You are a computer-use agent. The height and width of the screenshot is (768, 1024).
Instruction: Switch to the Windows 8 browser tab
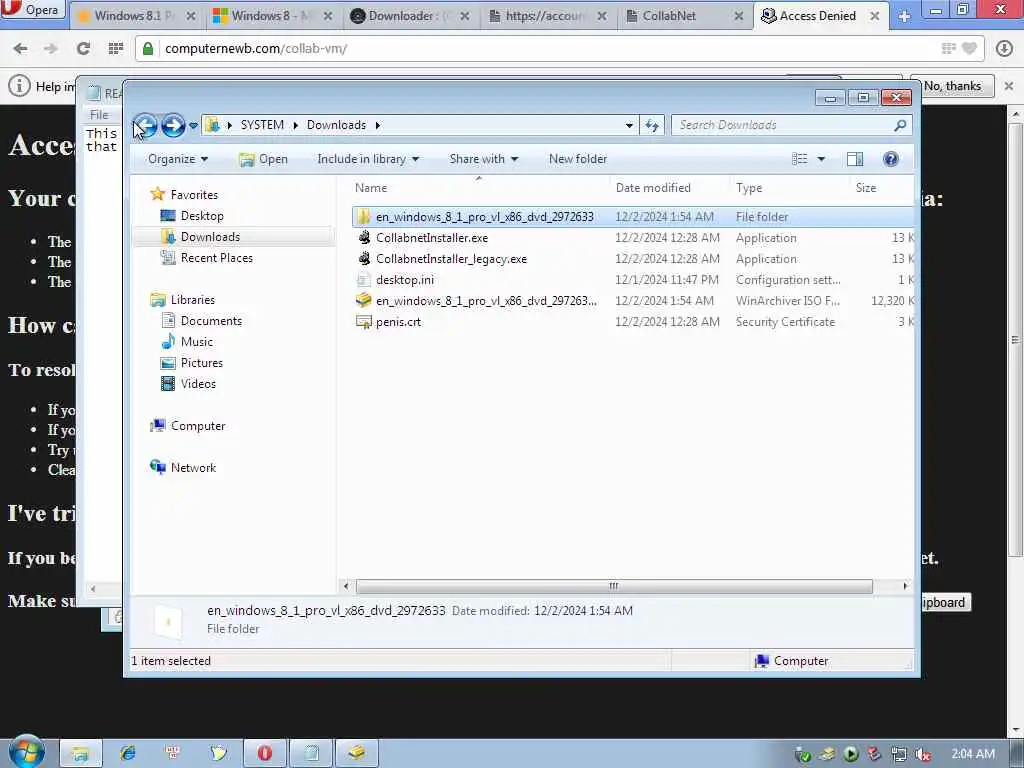point(273,16)
